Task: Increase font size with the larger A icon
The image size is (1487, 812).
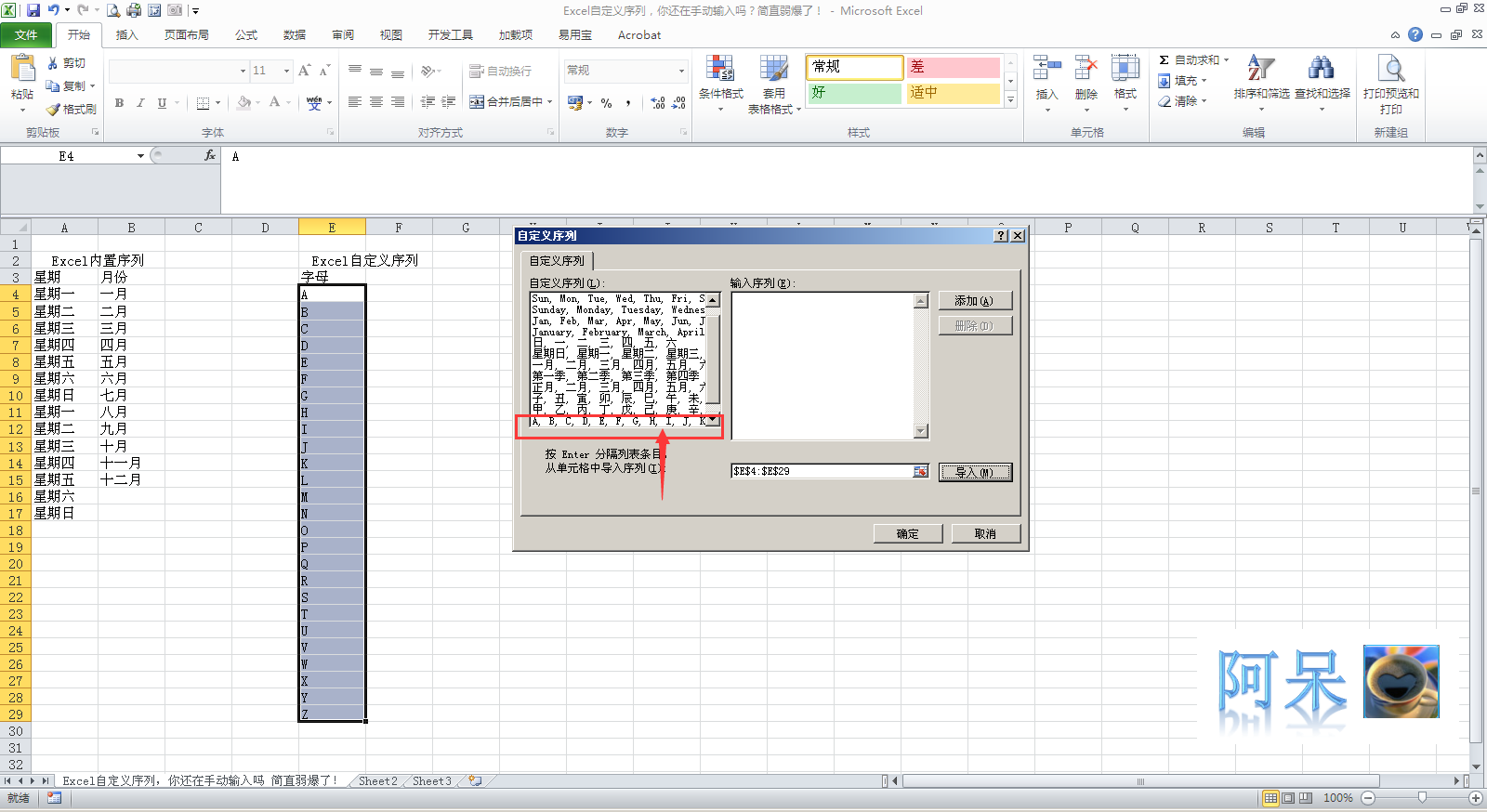Action: coord(305,71)
